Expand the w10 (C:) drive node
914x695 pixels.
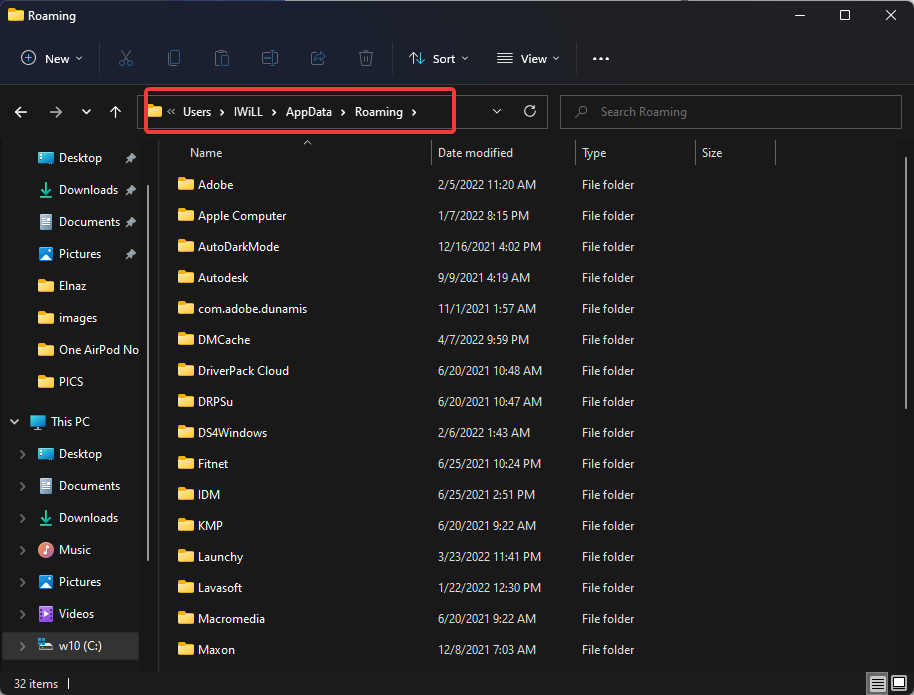22,646
